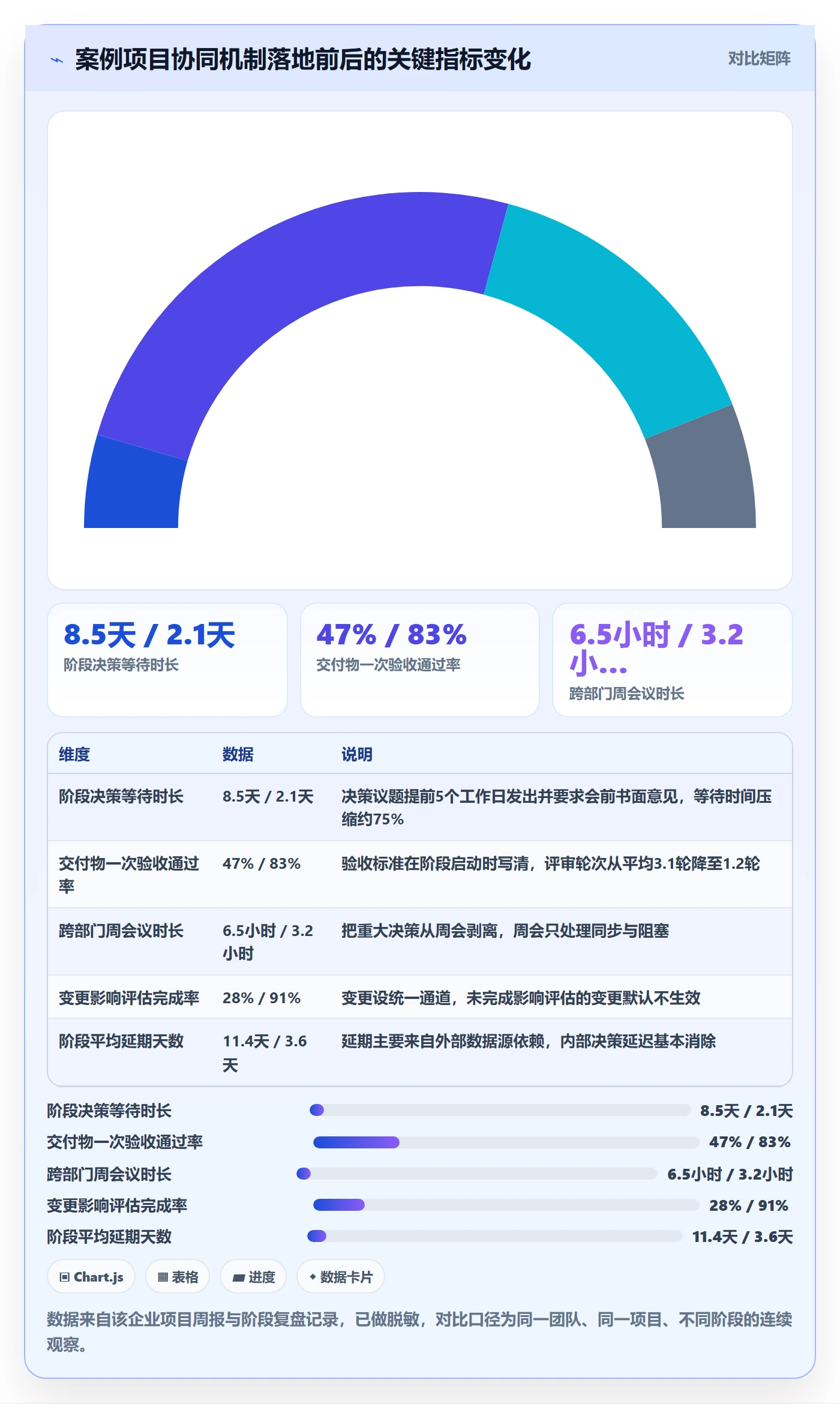The image size is (840, 1404).
Task: Click the 阶段决策等待时长 progress bar
Action: pos(500,1110)
